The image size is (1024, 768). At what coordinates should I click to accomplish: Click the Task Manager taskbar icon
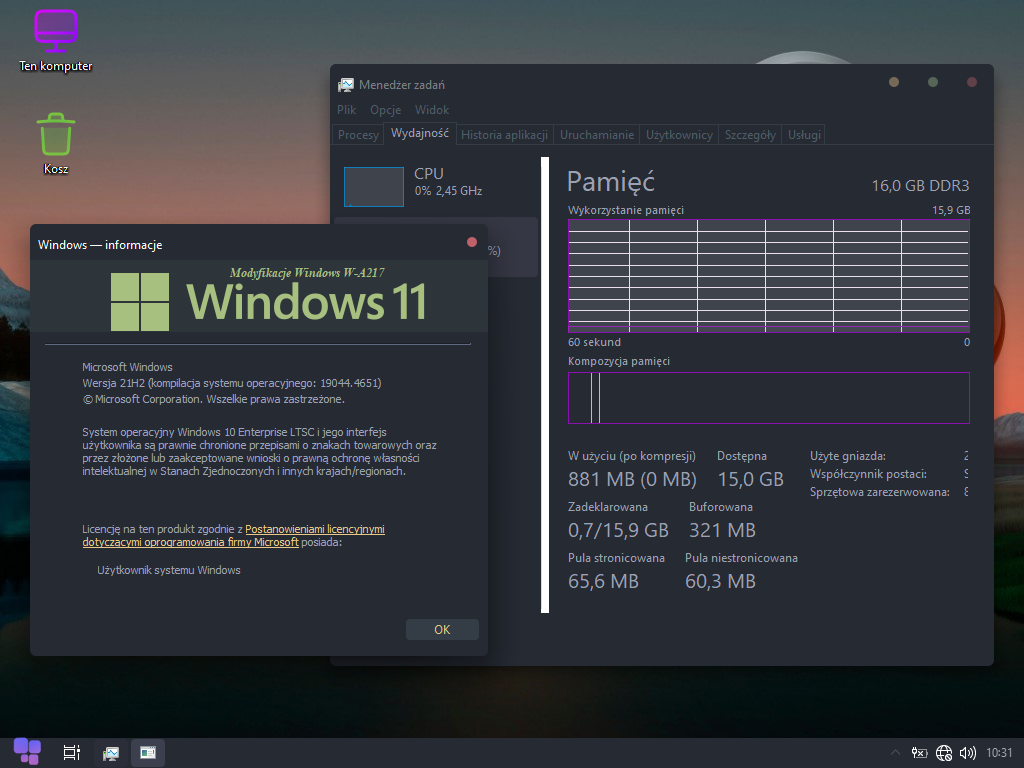(111, 753)
